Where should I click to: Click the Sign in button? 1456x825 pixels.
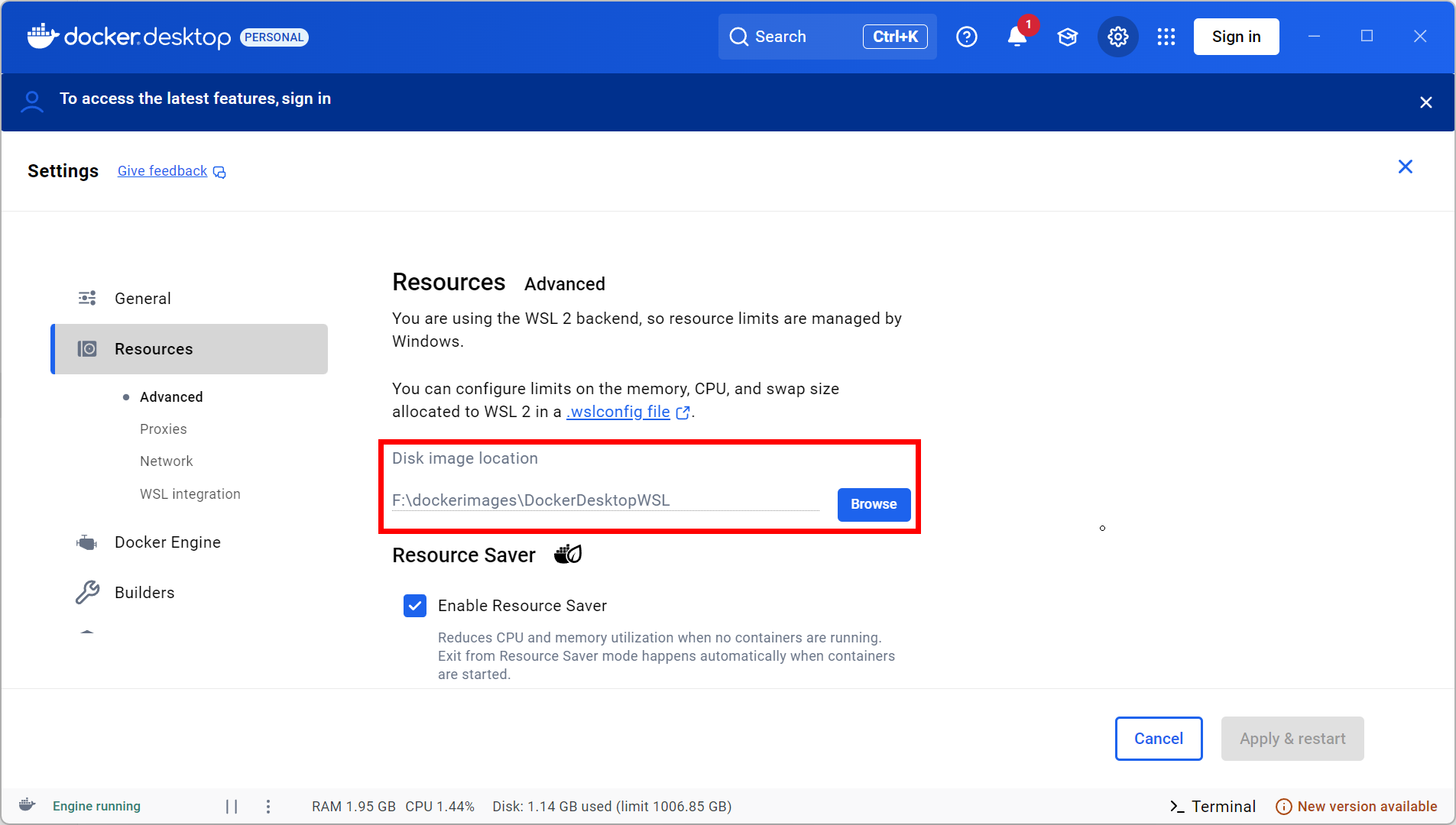coord(1237,37)
